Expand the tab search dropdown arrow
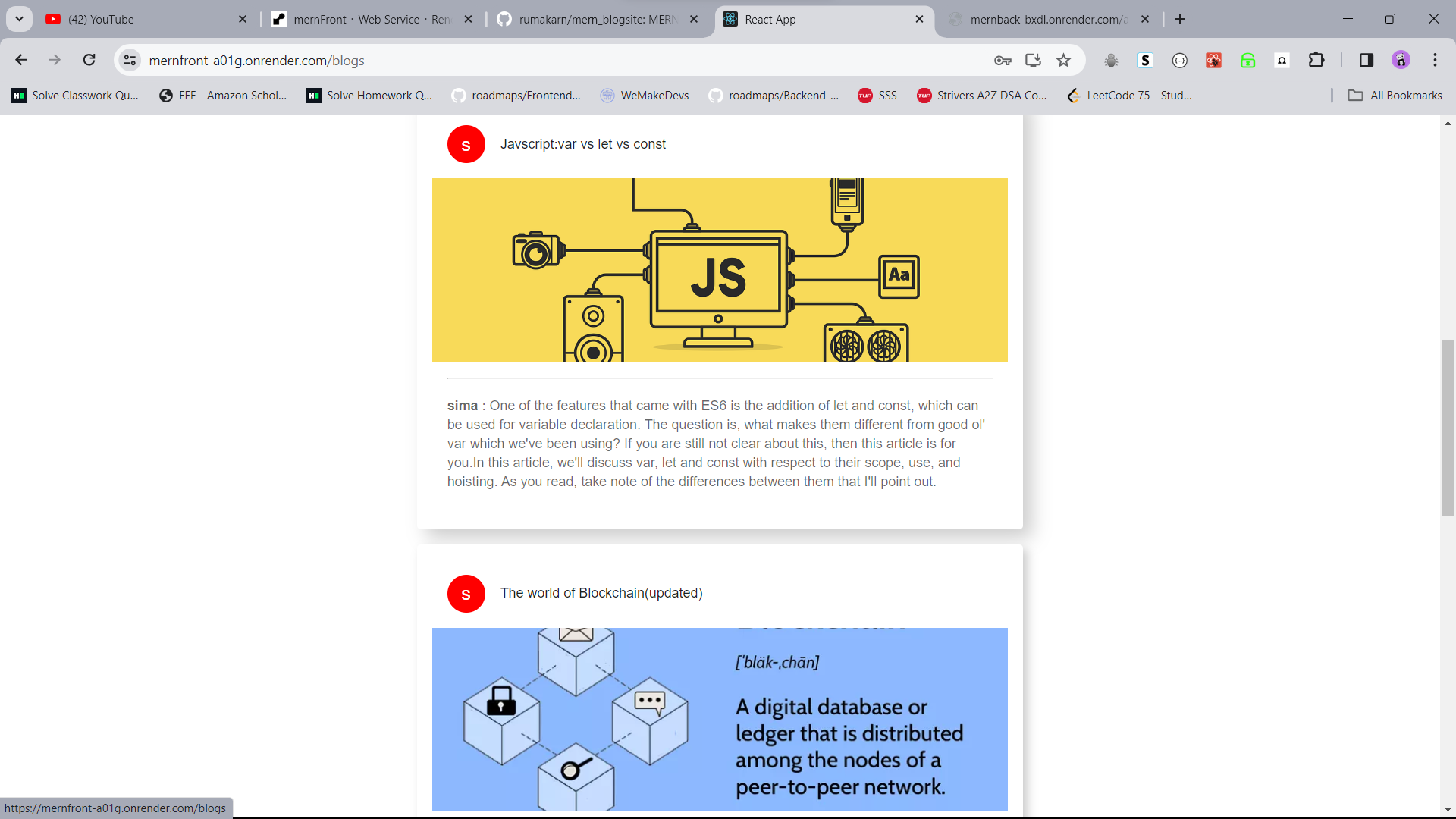The image size is (1456, 819). click(19, 19)
